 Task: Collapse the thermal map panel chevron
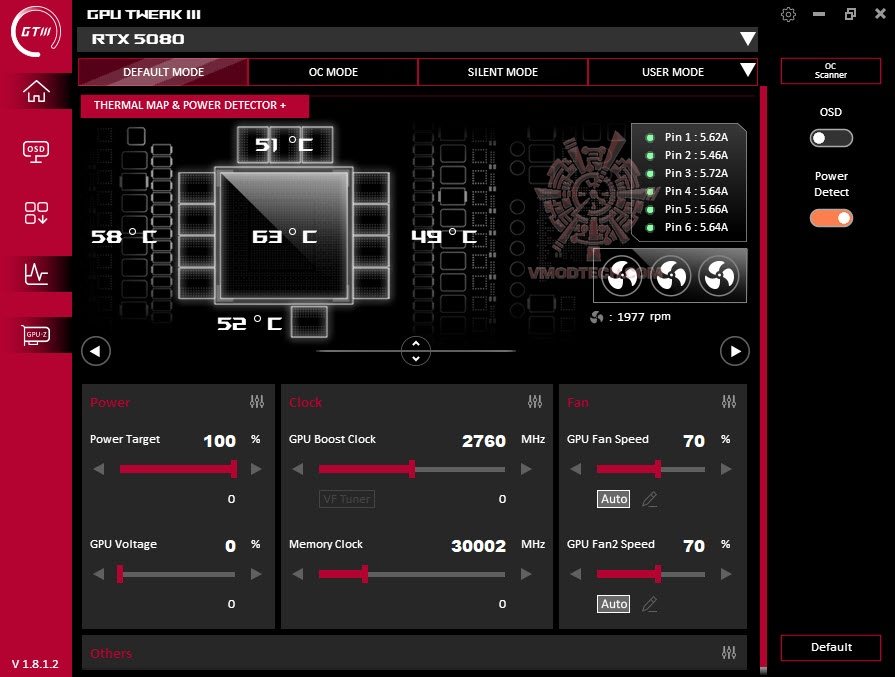(x=416, y=351)
